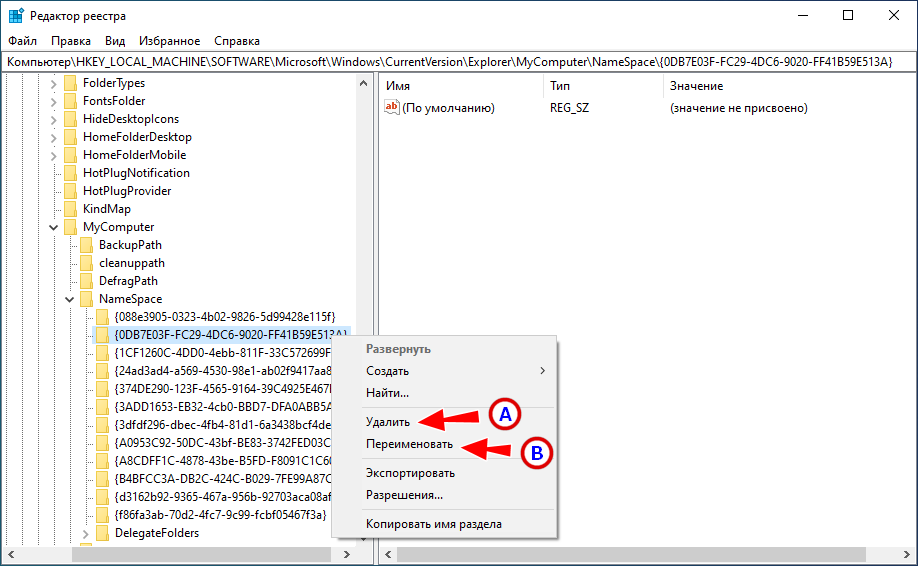Viewport: 918px width, 566px height.
Task: Select key {24ad3ad4-a569-4530-98e1-ab02f9417aa8
Action: pyautogui.click(x=222, y=371)
